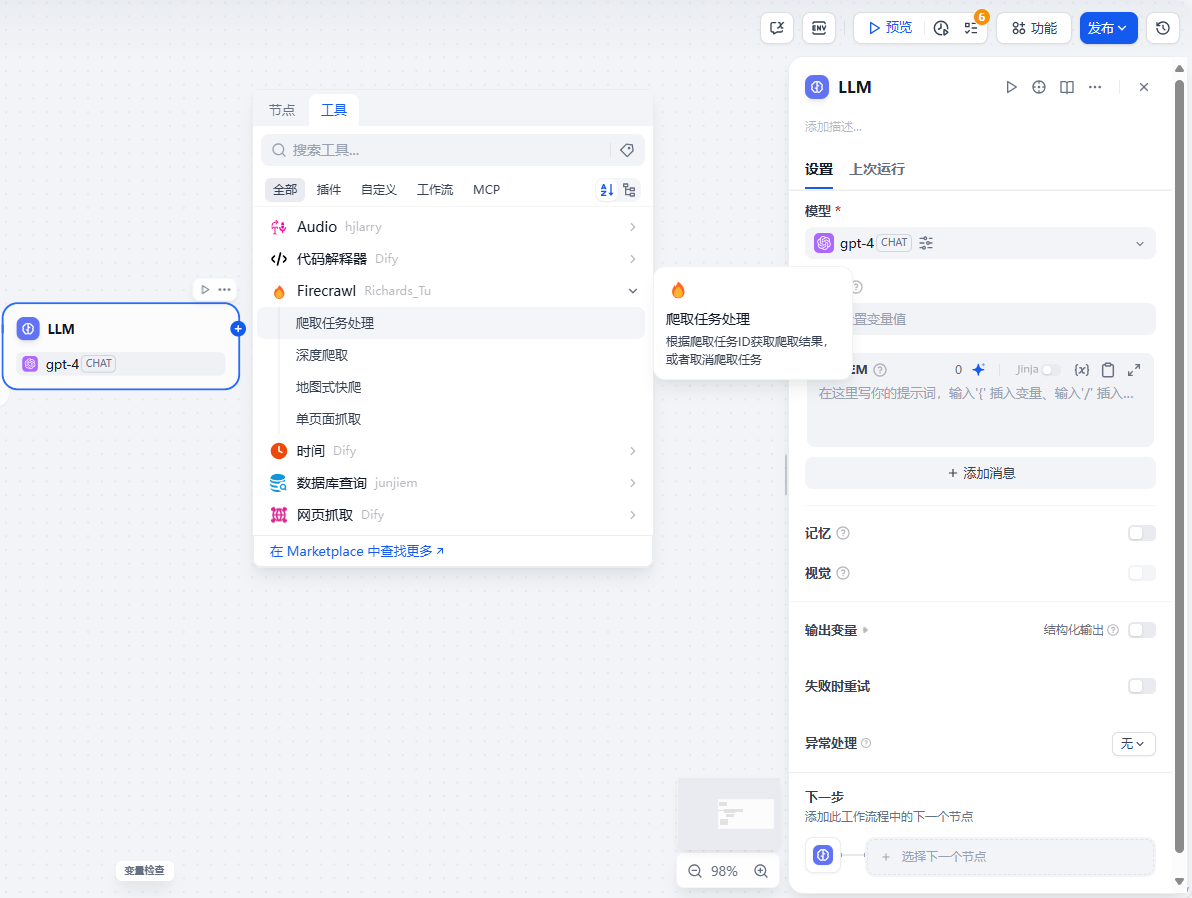
Task: Sort tools alphabetically with A-Z icon
Action: (x=607, y=190)
